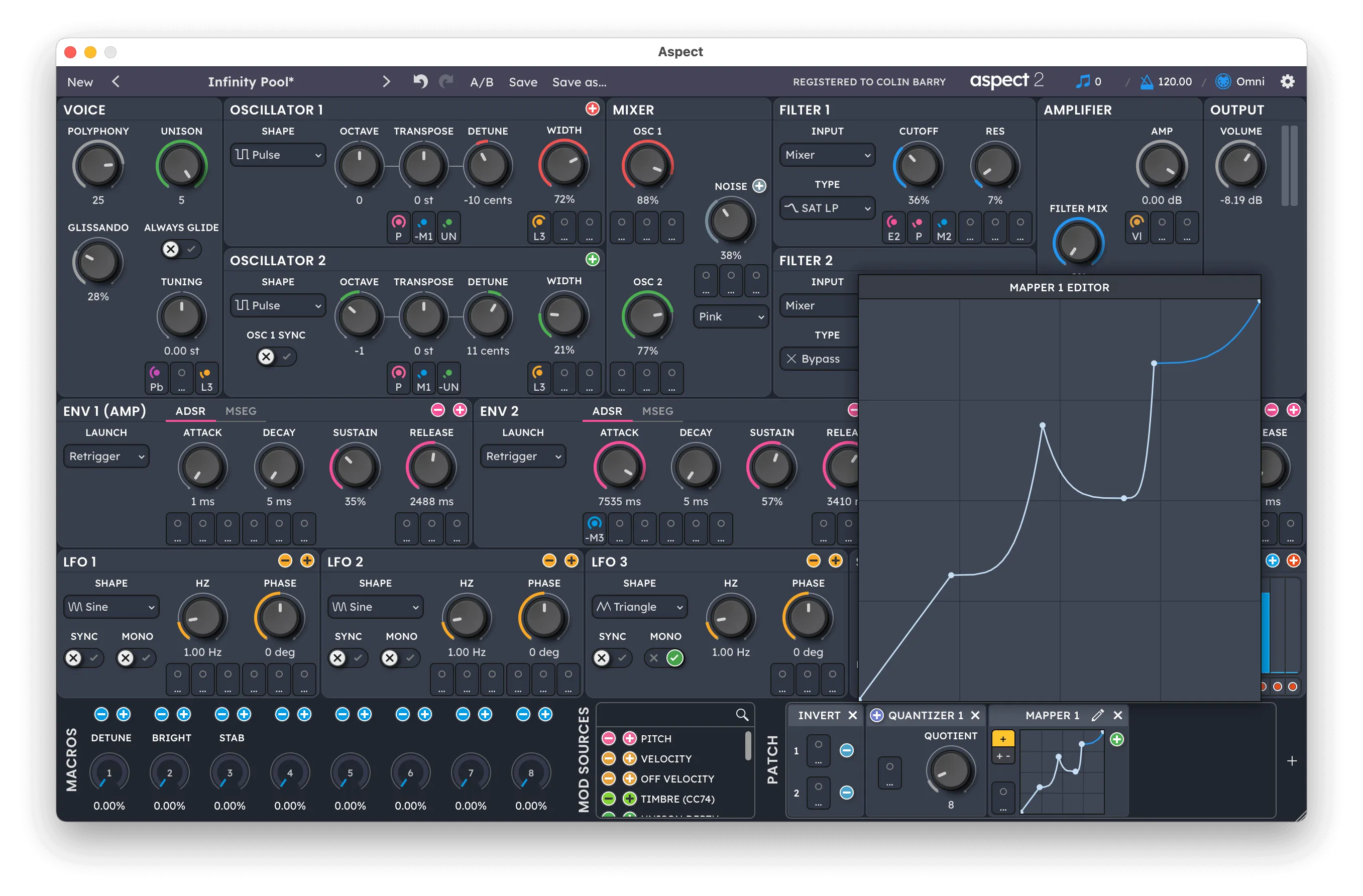This screenshot has width=1363, height=896.
Task: Click the green plus output on Mapper 1
Action: pos(1117,739)
